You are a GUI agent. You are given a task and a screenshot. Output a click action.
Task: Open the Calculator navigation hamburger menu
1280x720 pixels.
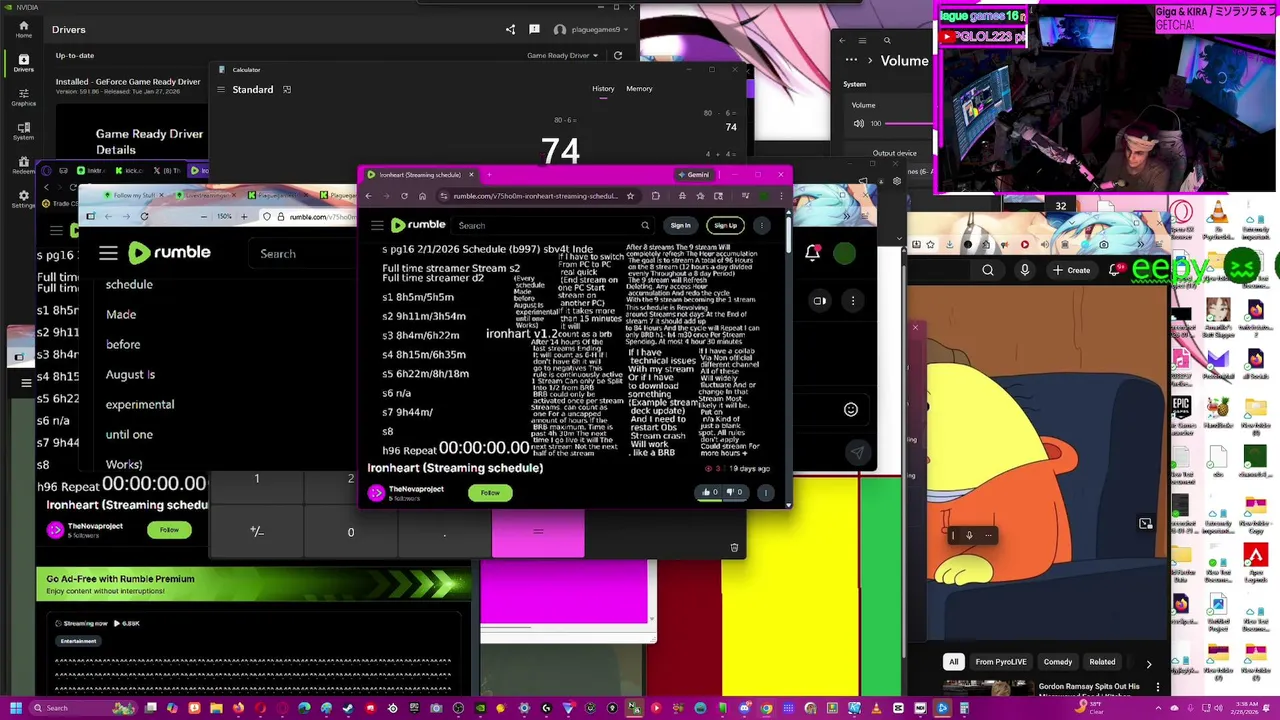tap(221, 90)
